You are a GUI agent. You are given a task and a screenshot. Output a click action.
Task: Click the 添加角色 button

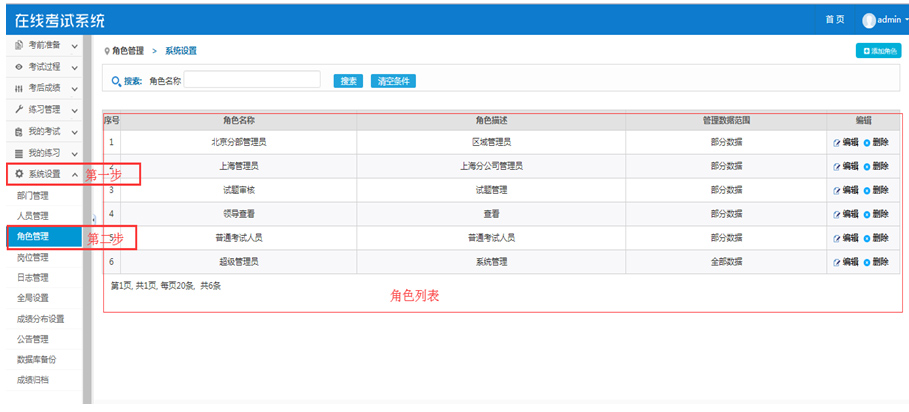(x=879, y=51)
